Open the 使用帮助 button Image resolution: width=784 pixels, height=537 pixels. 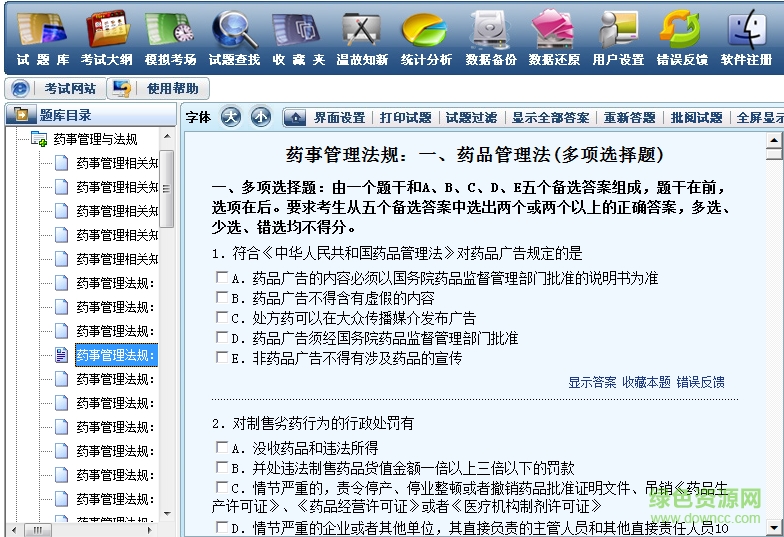pyautogui.click(x=158, y=88)
